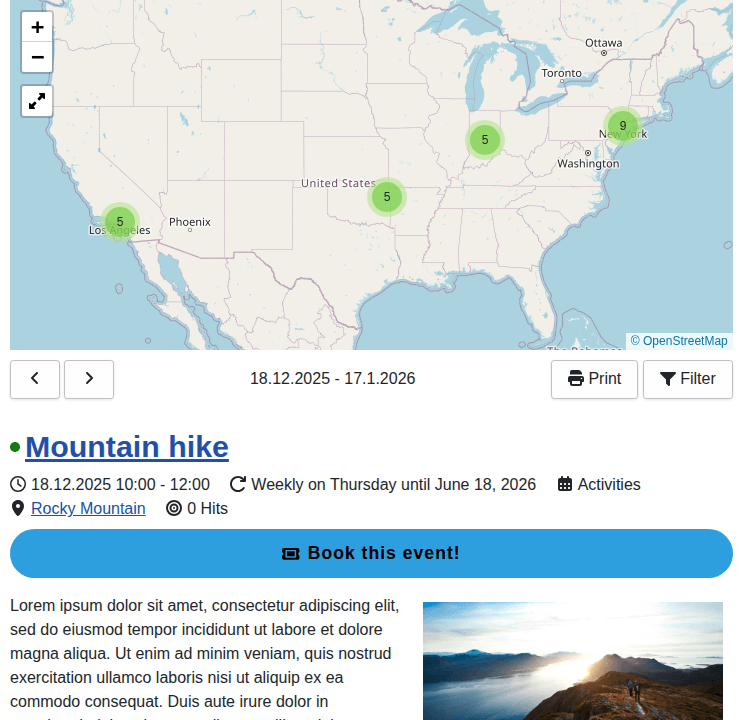This screenshot has height=720, width=740.
Task: Go to previous date range
Action: [35, 379]
